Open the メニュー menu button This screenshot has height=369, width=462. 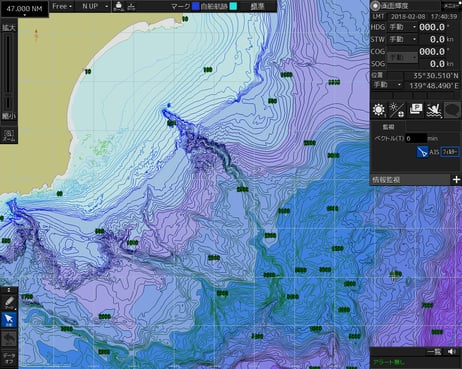coord(451,6)
